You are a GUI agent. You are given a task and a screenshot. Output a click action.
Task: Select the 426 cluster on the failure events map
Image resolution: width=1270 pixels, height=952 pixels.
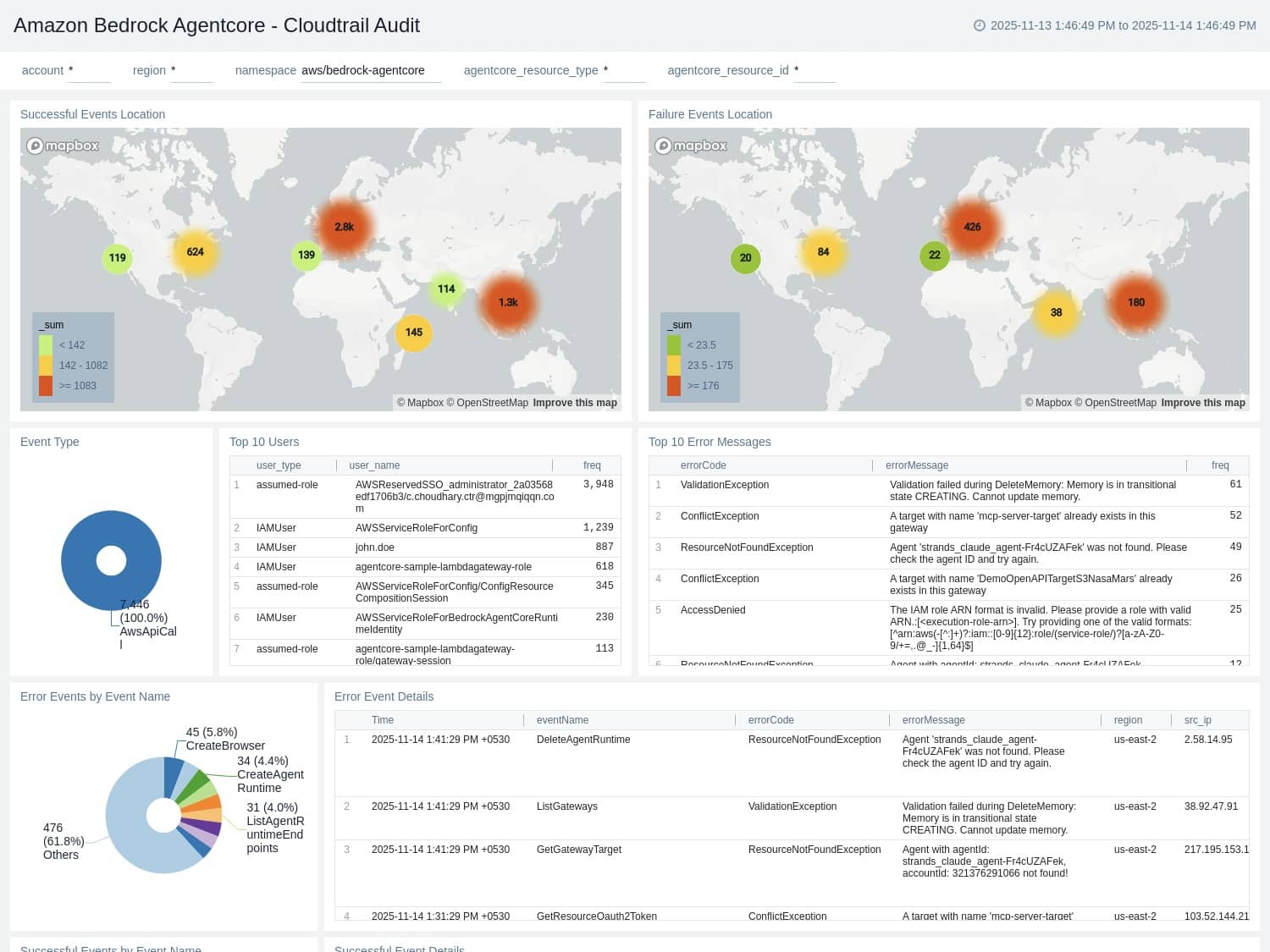click(972, 226)
